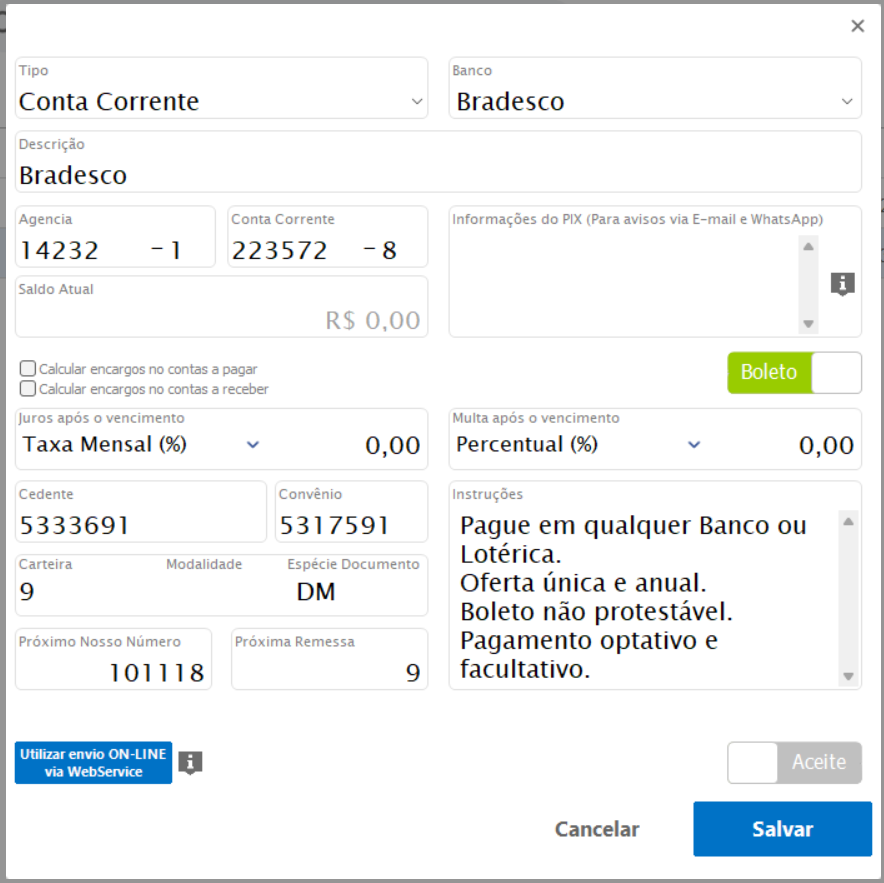Turn on the Aceite toggle
Screen dimensions: 884x883
794,763
